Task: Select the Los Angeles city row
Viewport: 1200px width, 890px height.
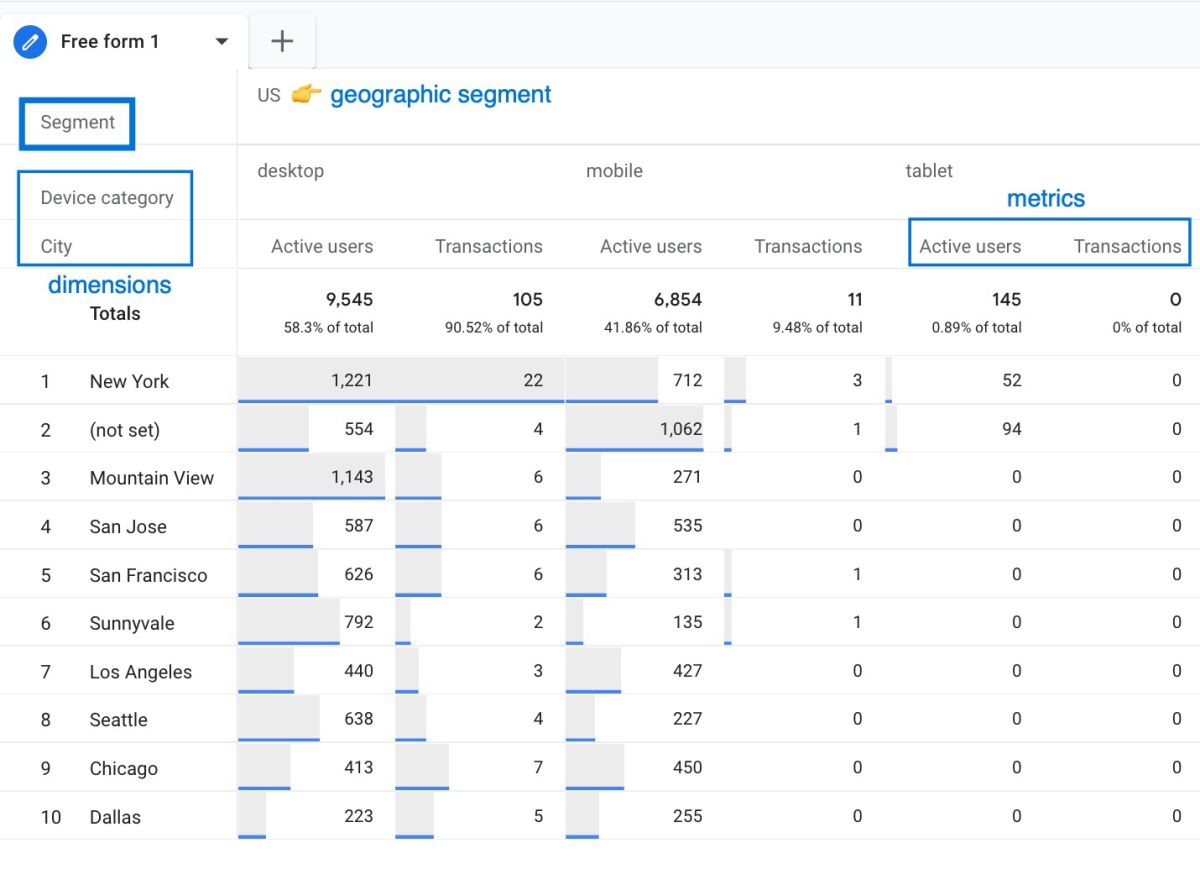Action: pos(140,672)
